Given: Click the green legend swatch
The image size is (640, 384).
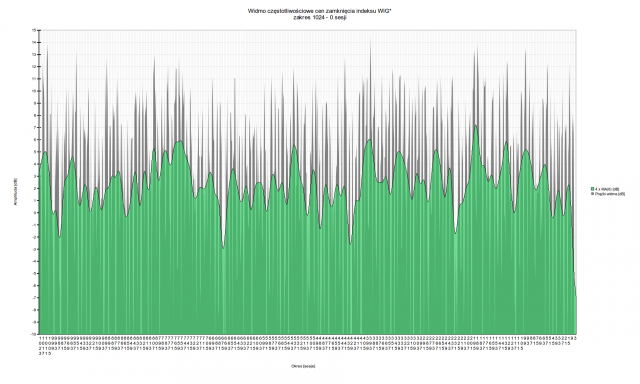Looking at the screenshot, I should (592, 189).
